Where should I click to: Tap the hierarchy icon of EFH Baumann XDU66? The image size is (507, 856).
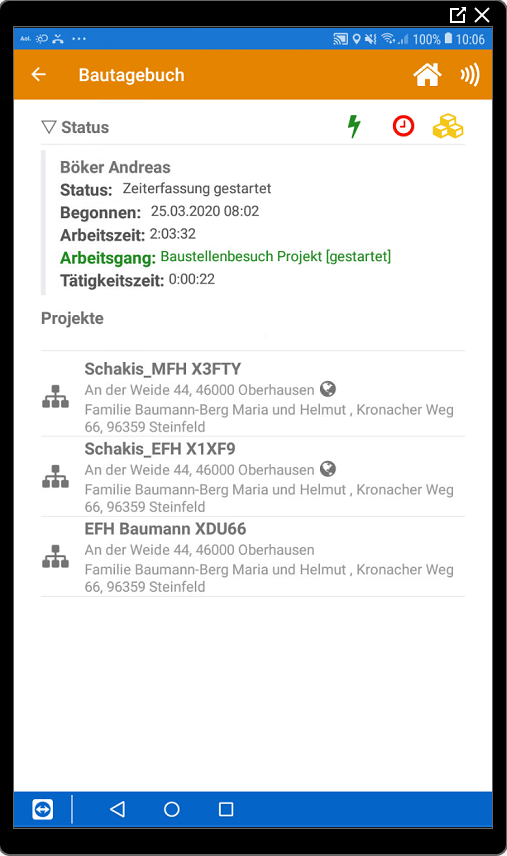pos(56,556)
